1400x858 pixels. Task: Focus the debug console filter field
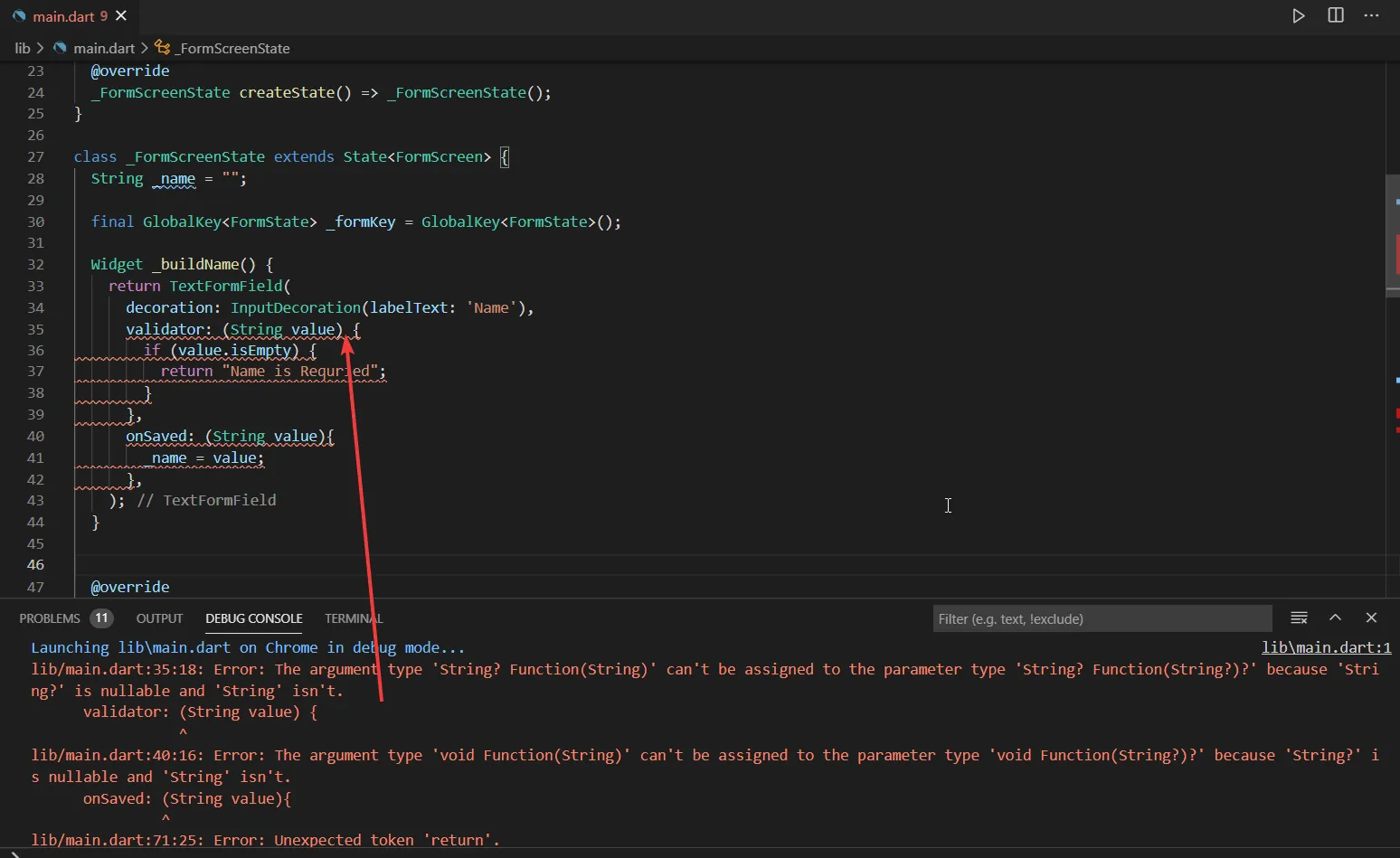click(x=1102, y=618)
